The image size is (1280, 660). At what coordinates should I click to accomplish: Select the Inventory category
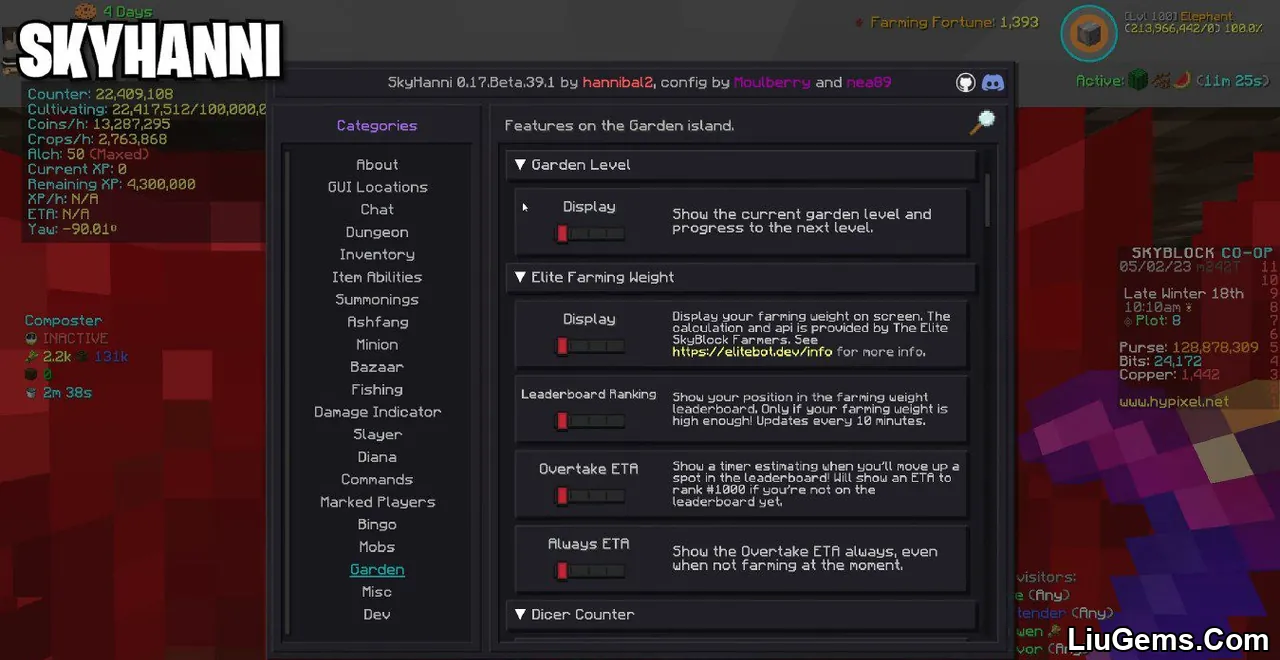[x=377, y=255]
